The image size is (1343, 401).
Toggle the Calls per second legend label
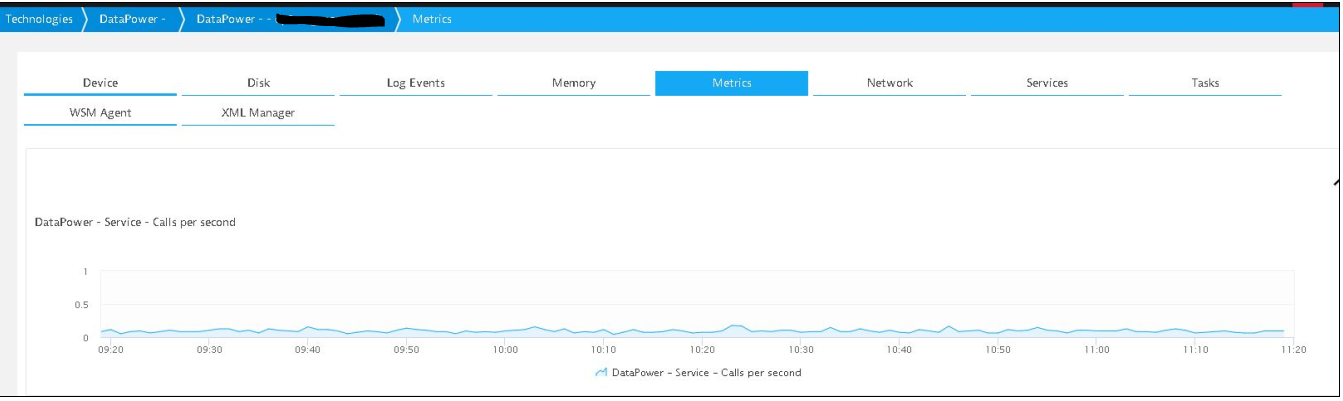pos(706,372)
